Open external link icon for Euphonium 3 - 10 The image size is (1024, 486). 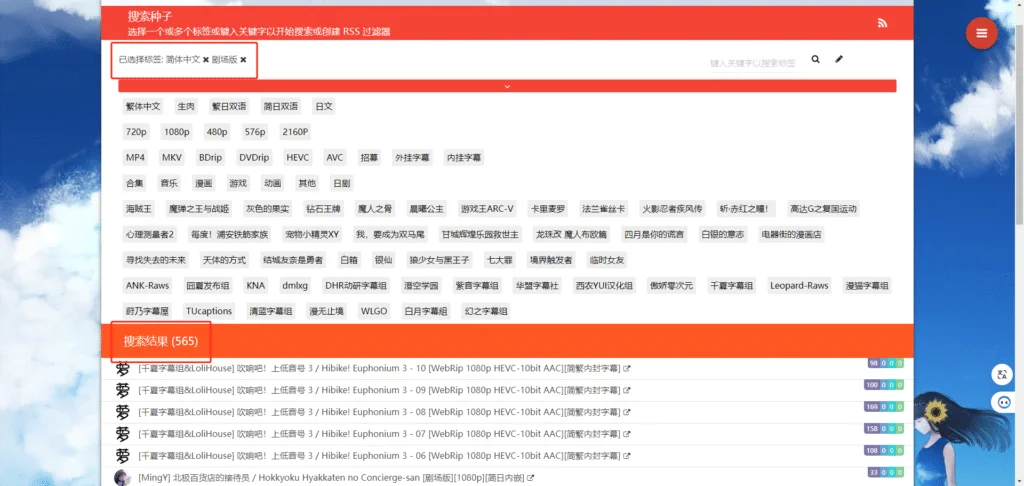pyautogui.click(x=627, y=369)
